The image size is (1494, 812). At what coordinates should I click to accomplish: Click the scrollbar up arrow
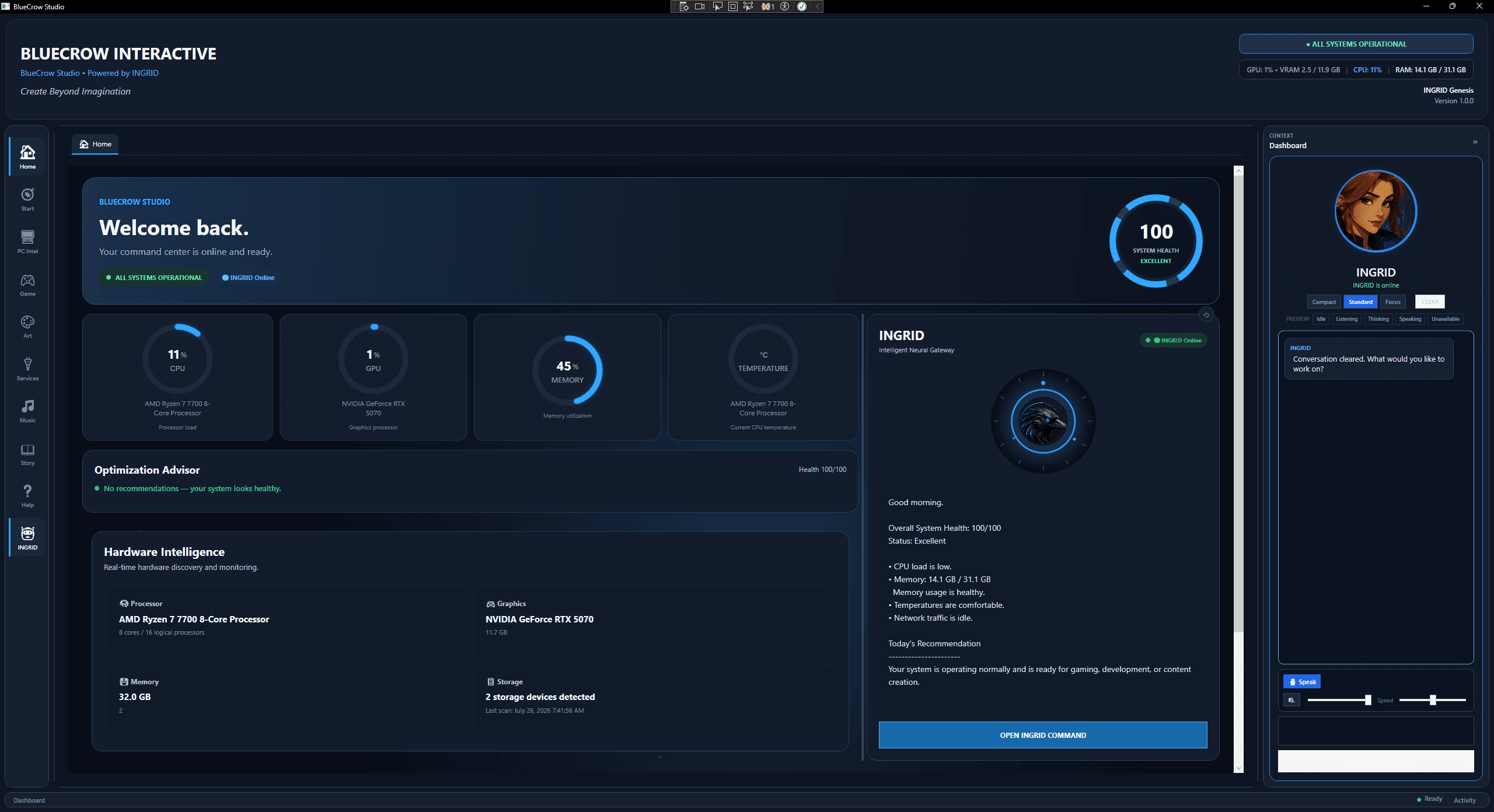pyautogui.click(x=1238, y=170)
